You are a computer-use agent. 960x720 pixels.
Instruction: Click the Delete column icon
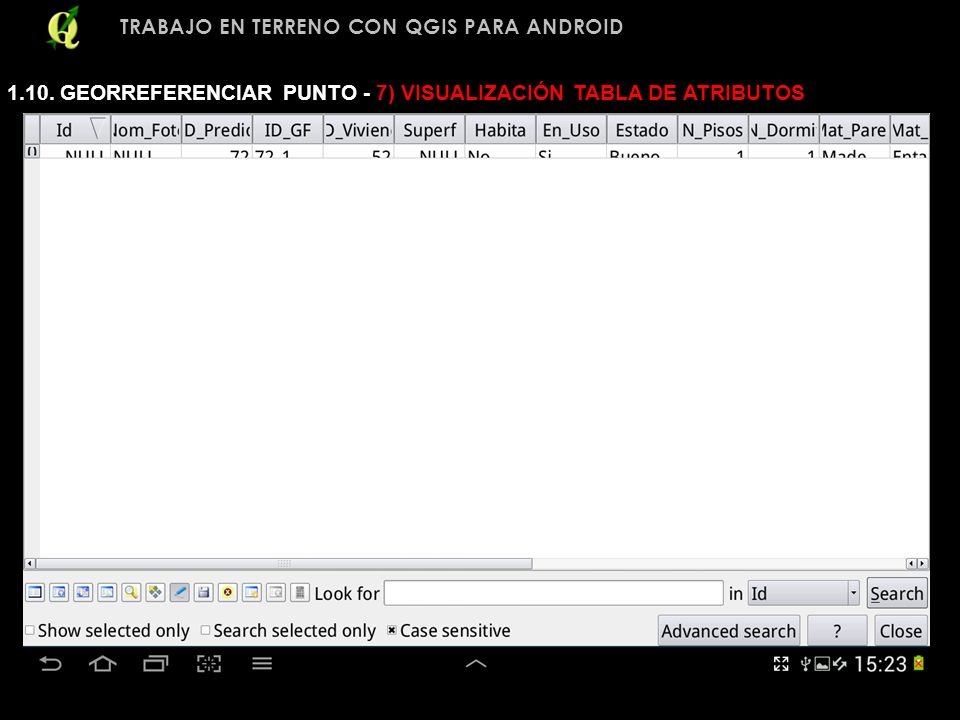276,593
